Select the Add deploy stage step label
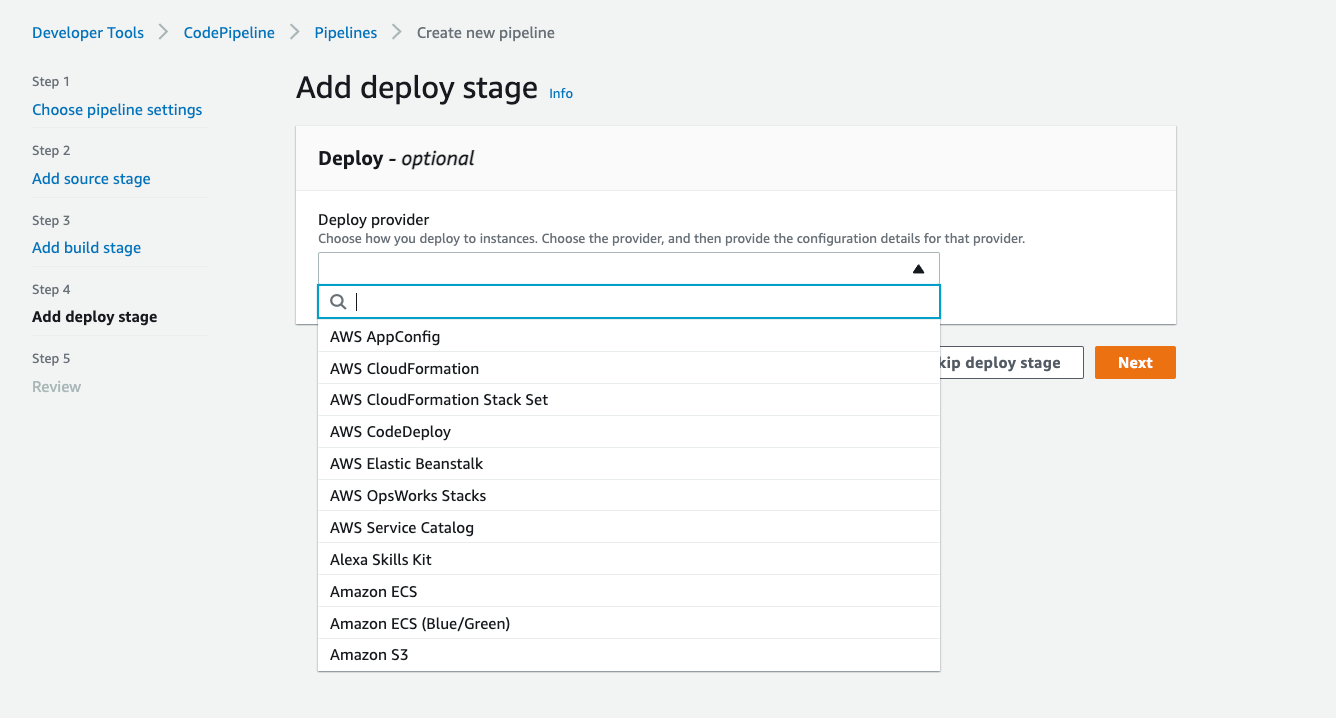The height and width of the screenshot is (718, 1336). click(x=95, y=317)
